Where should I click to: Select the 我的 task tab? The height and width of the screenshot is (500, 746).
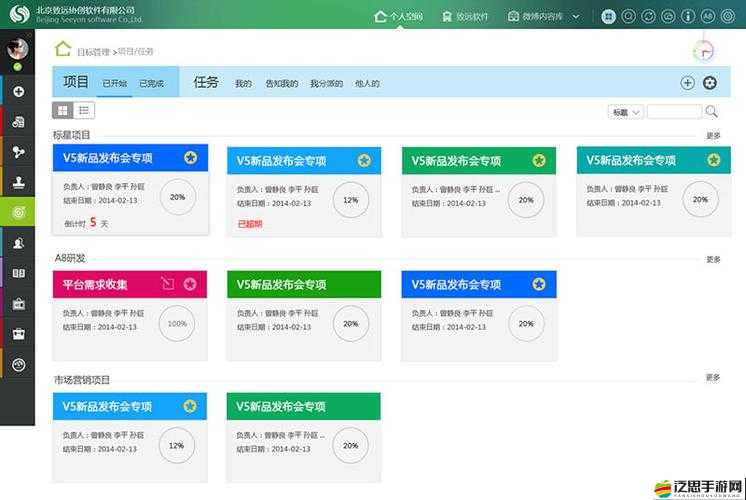pos(243,84)
